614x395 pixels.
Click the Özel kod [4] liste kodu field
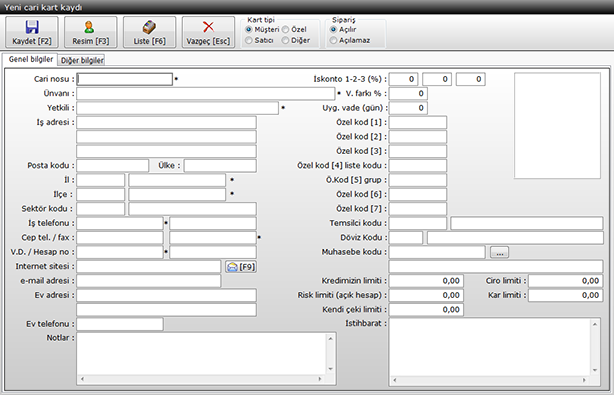coord(418,166)
